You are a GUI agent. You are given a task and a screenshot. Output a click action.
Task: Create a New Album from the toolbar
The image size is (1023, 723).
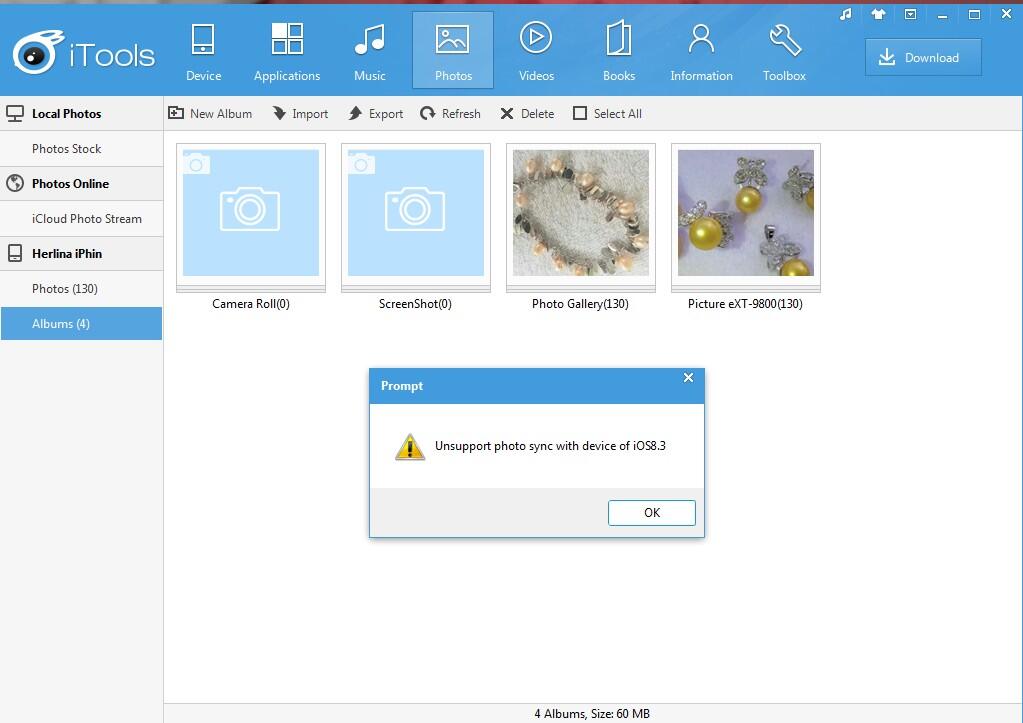pyautogui.click(x=210, y=114)
